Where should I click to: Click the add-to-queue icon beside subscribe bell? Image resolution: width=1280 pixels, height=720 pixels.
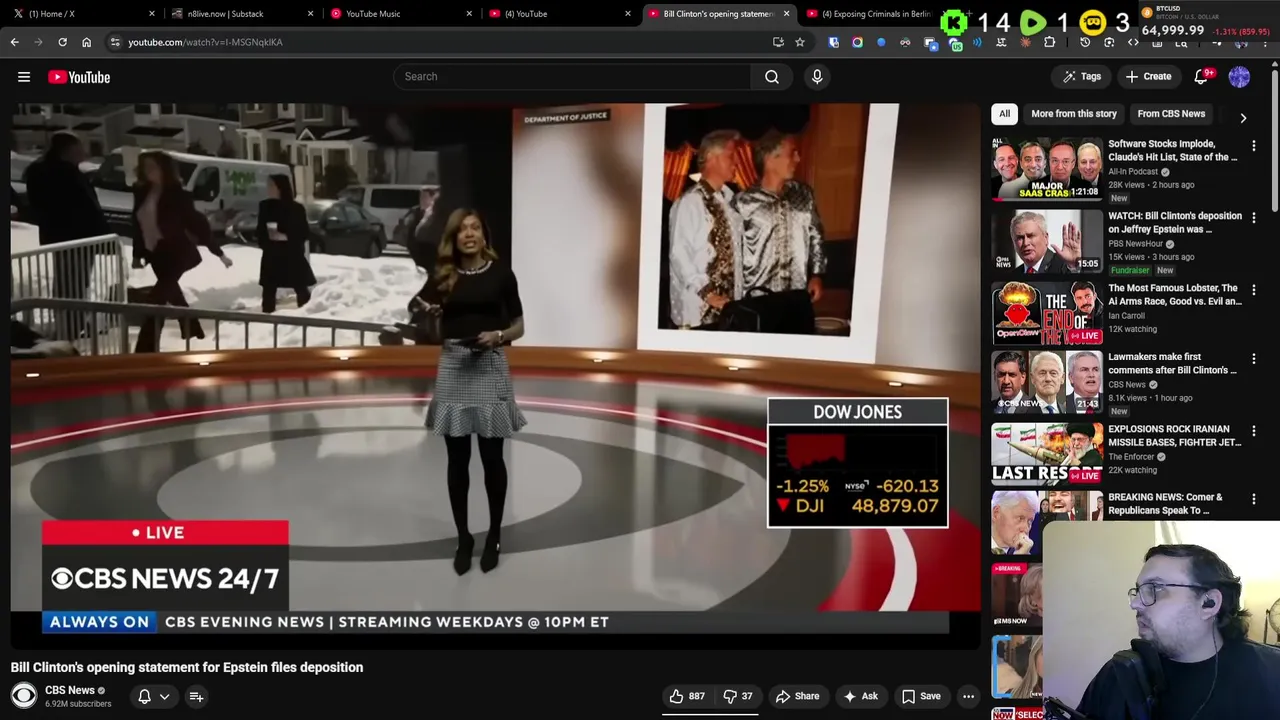[x=196, y=696]
